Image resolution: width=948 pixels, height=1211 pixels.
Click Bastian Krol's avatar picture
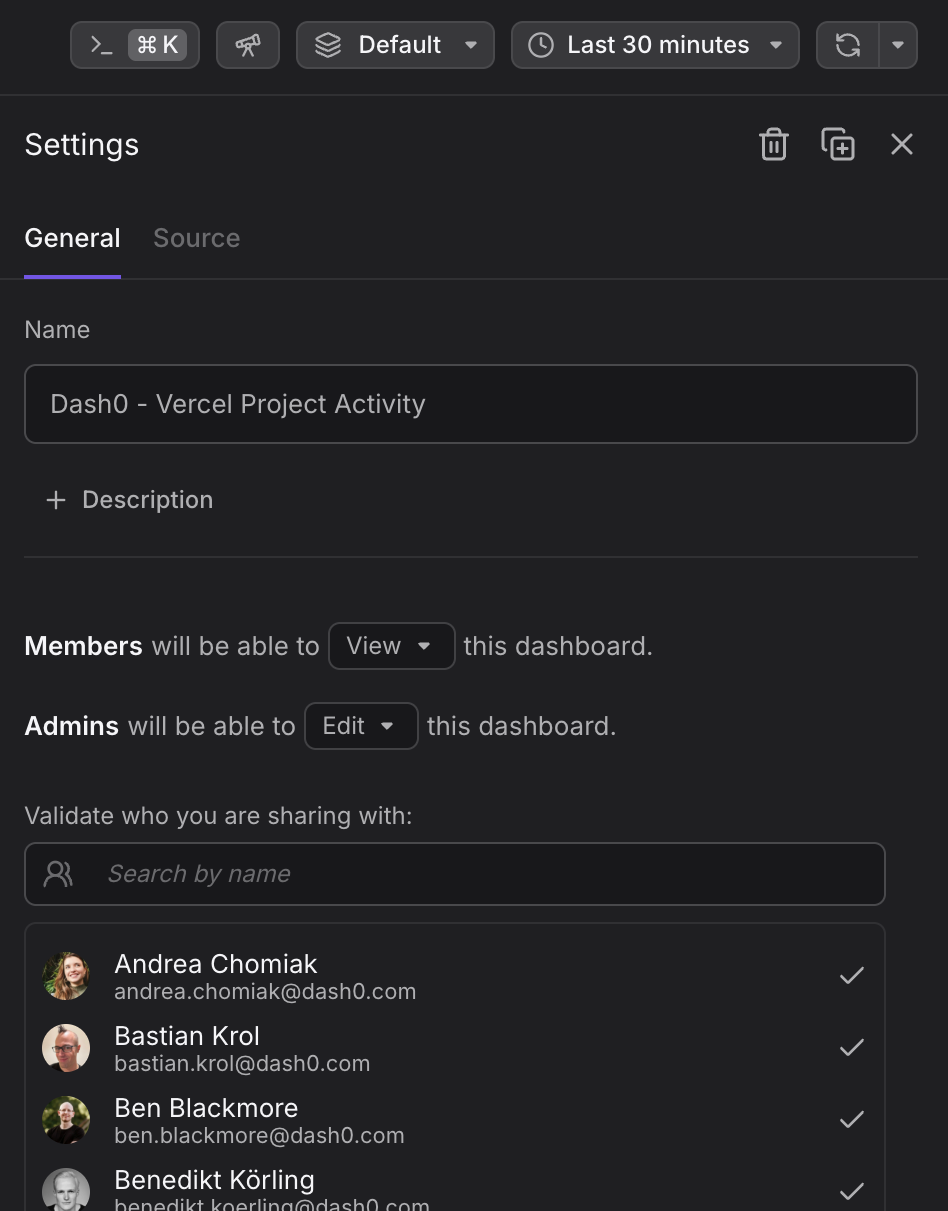click(66, 1048)
